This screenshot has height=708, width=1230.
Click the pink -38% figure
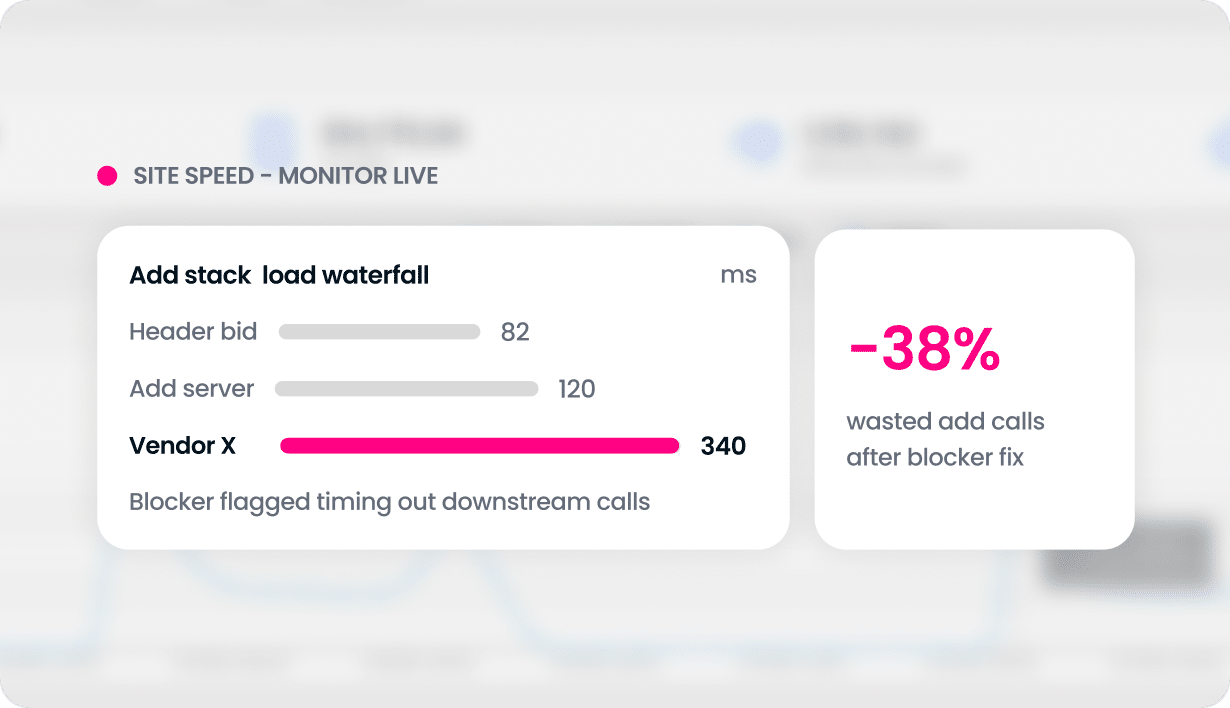pyautogui.click(x=923, y=349)
